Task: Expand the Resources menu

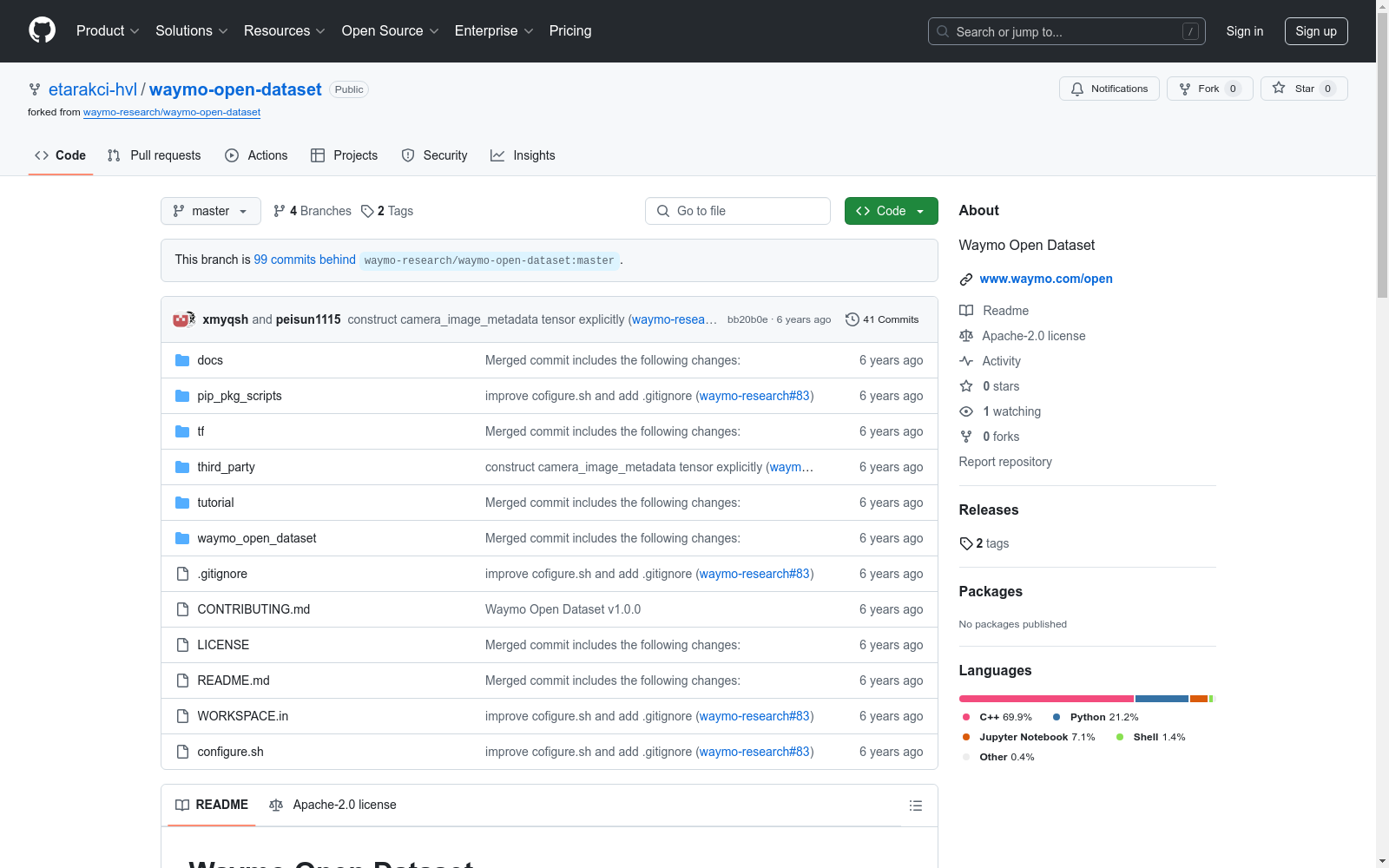Action: tap(285, 31)
